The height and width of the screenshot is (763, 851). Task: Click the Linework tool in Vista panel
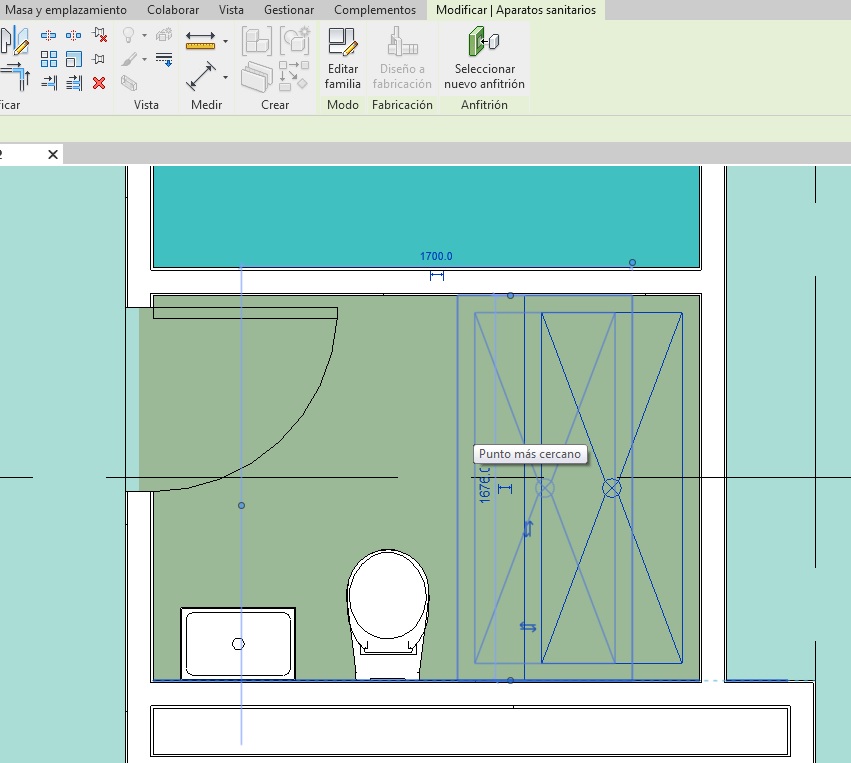pos(165,59)
